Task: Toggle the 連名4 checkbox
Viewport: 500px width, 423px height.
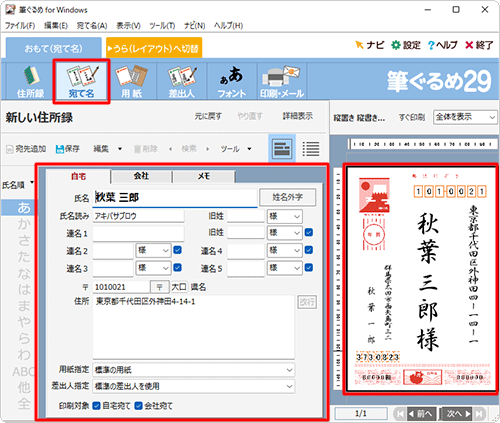Action: click(309, 250)
